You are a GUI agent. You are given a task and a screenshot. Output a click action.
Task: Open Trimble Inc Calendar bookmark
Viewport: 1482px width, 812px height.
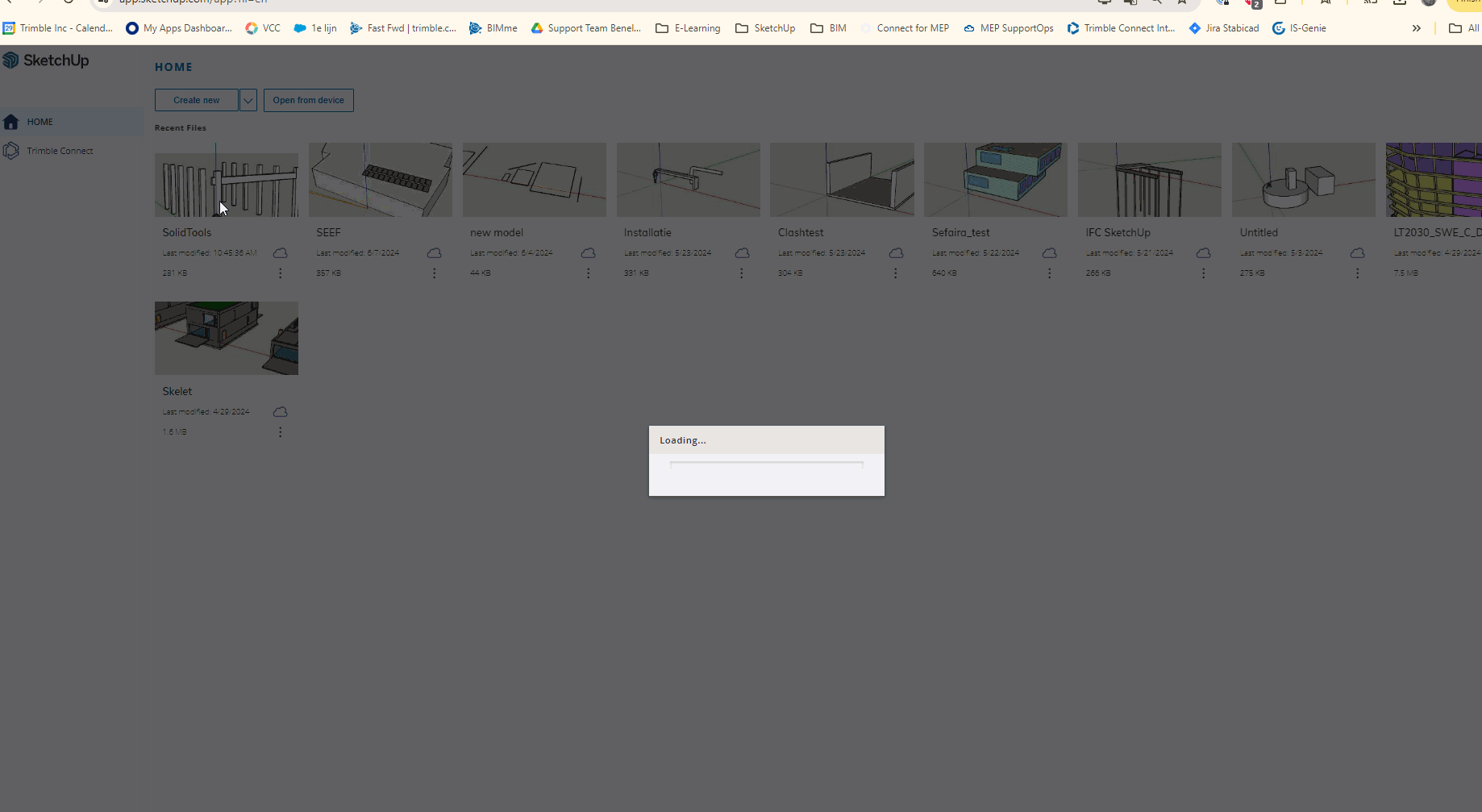tap(58, 28)
